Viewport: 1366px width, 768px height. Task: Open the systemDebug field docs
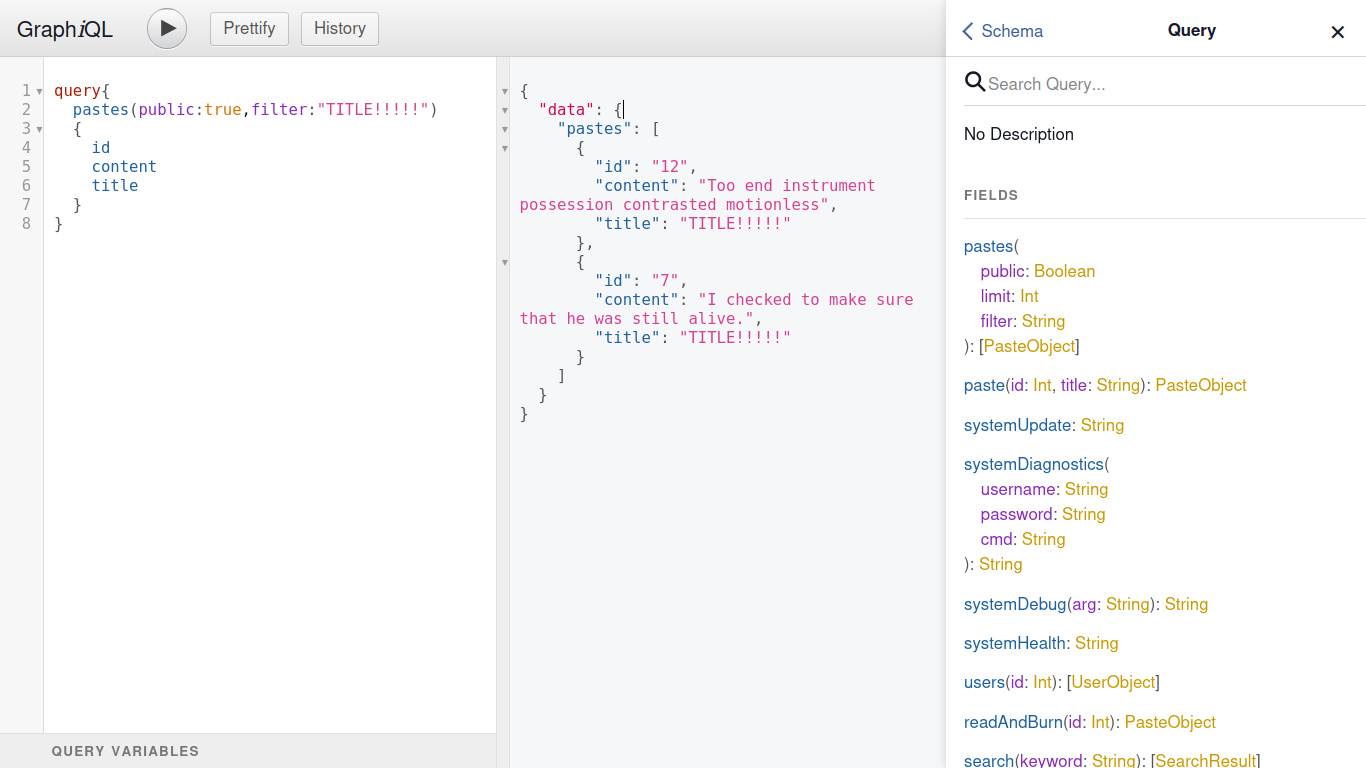(1015, 604)
